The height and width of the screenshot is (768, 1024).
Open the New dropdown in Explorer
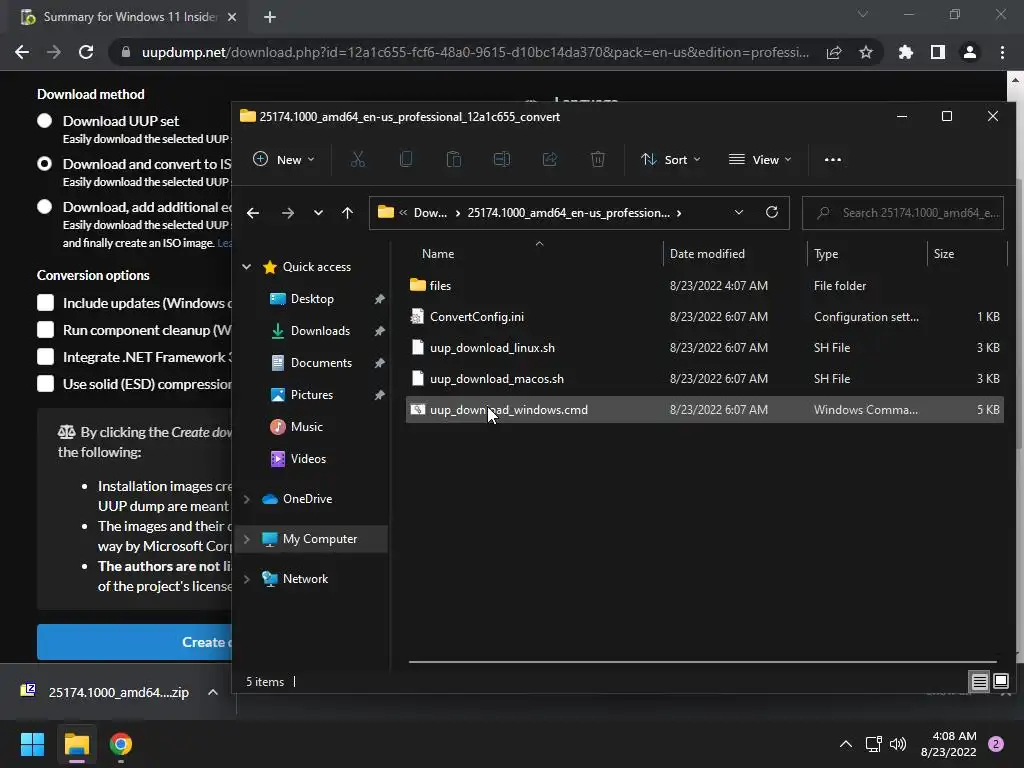(x=283, y=159)
